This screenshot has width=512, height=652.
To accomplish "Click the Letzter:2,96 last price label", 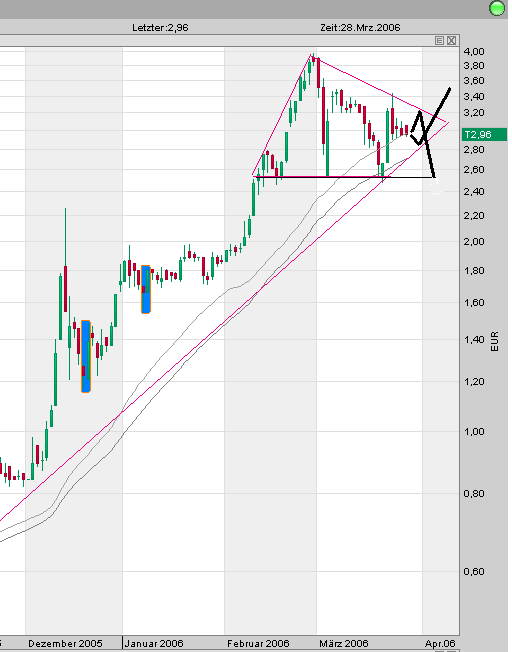I will coord(160,28).
